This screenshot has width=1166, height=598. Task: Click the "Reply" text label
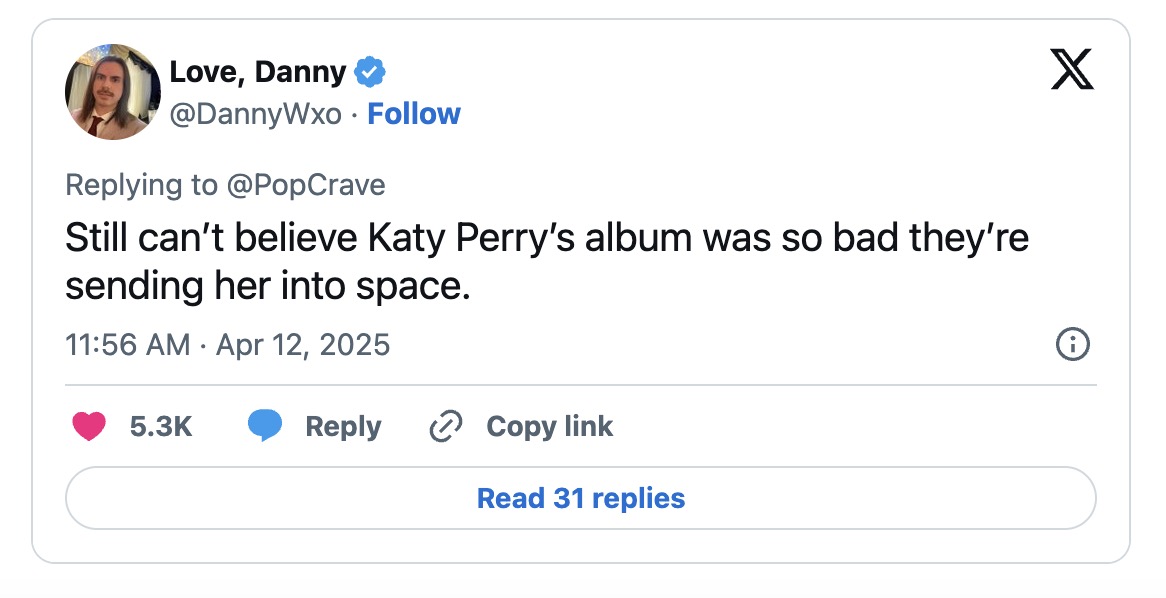[x=343, y=427]
